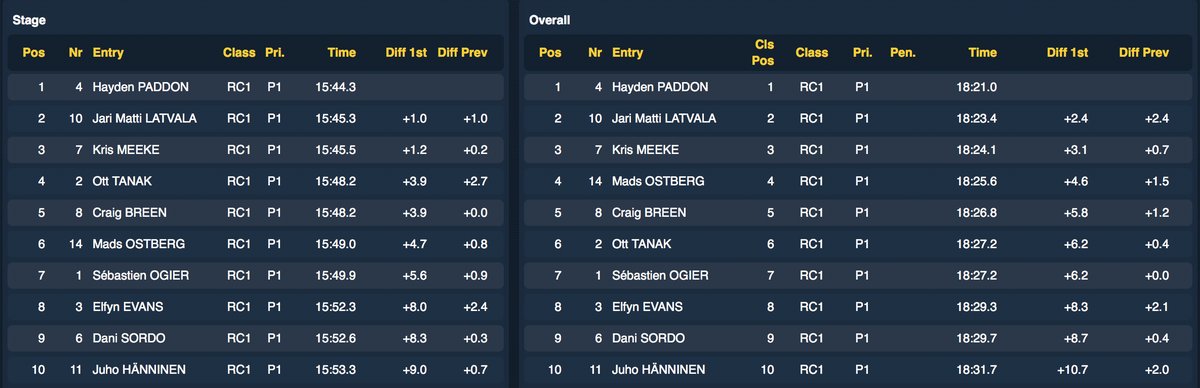Sort Stage table by Time header
Screen dimensions: 1200x388
click(341, 51)
